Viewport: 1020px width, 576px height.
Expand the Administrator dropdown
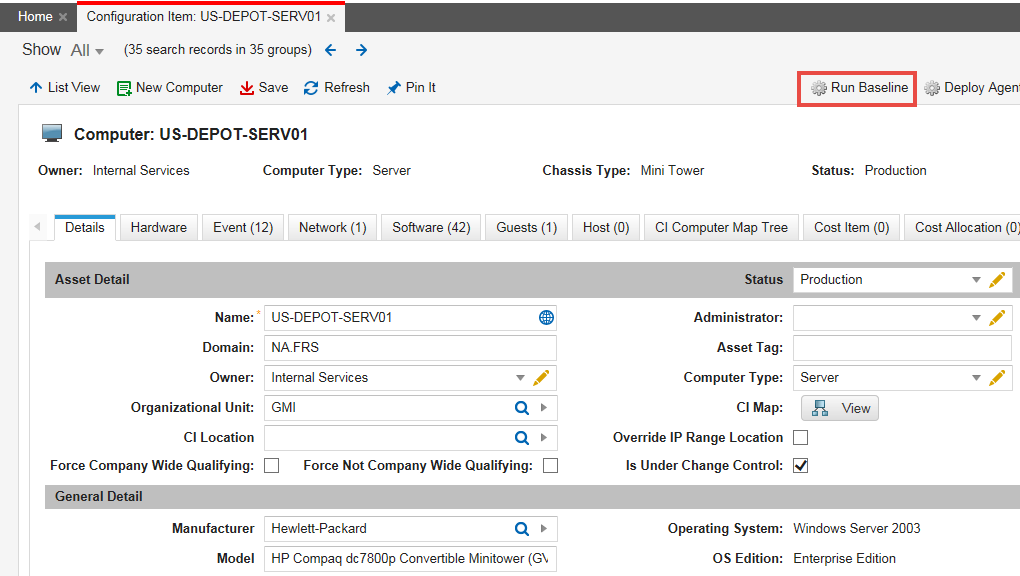tap(976, 318)
